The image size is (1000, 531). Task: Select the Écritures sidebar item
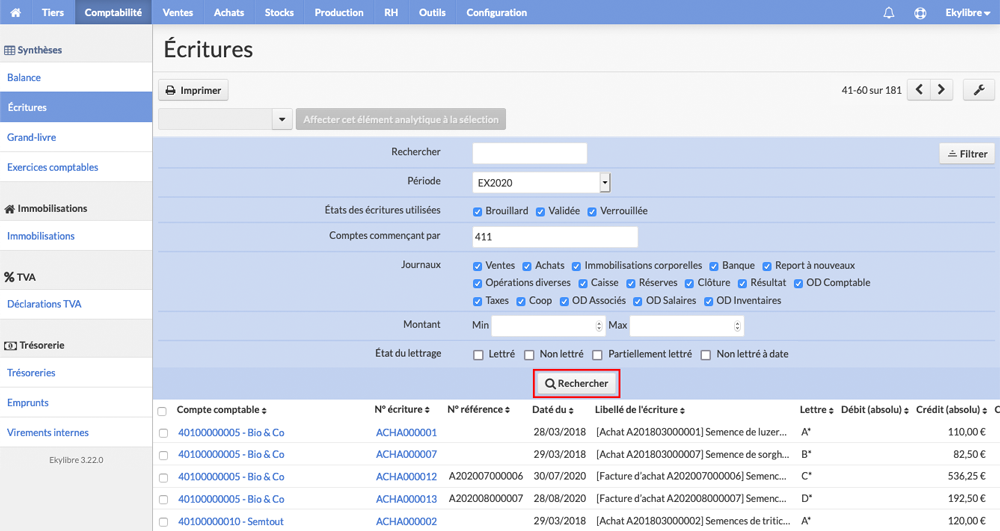(76, 107)
